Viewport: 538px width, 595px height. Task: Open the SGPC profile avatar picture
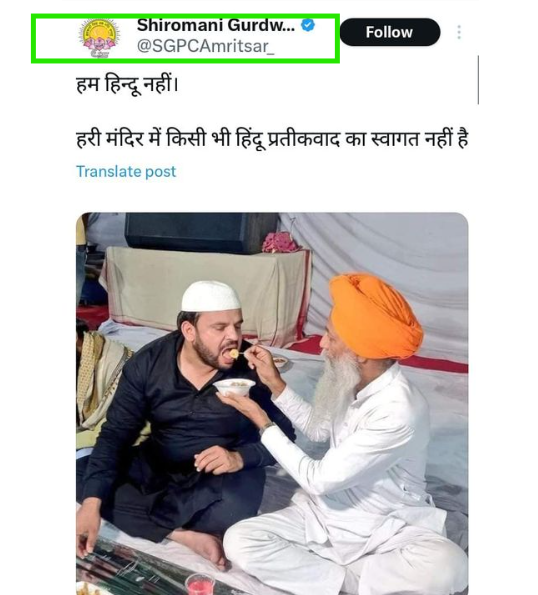[x=99, y=38]
